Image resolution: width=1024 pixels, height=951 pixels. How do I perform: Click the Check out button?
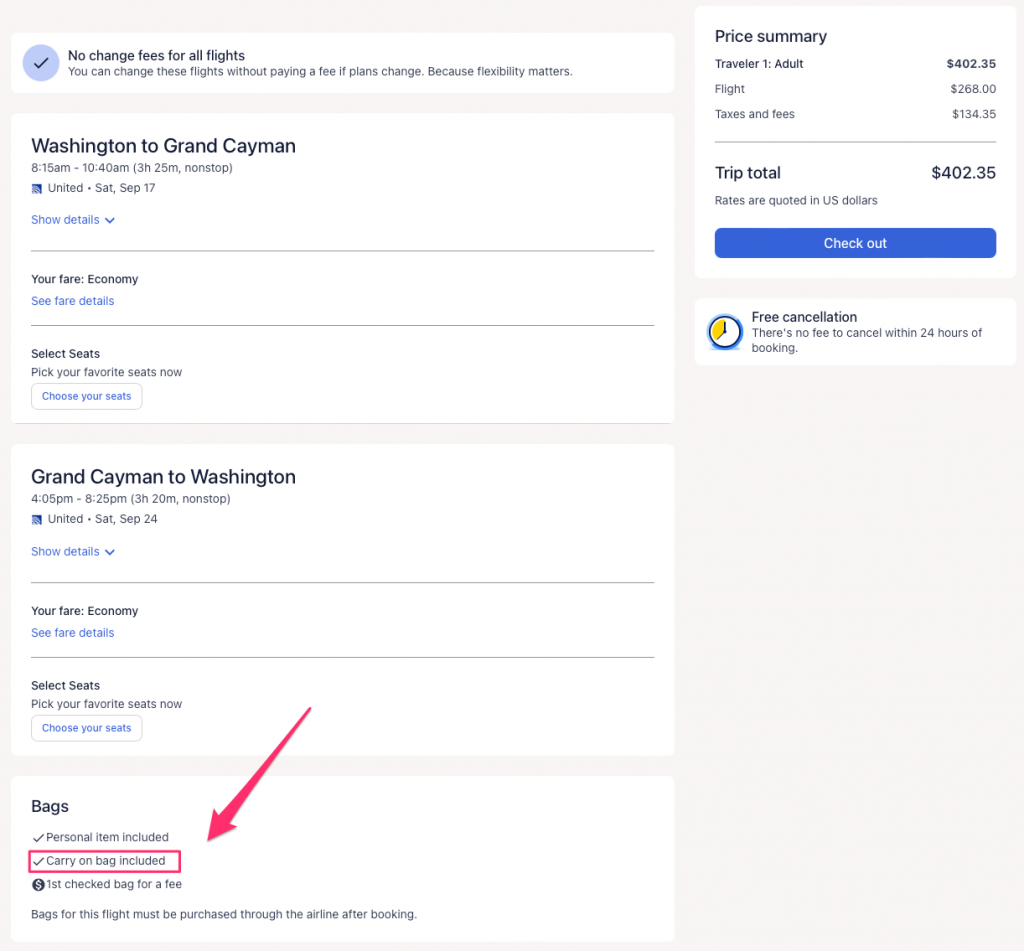coord(855,243)
